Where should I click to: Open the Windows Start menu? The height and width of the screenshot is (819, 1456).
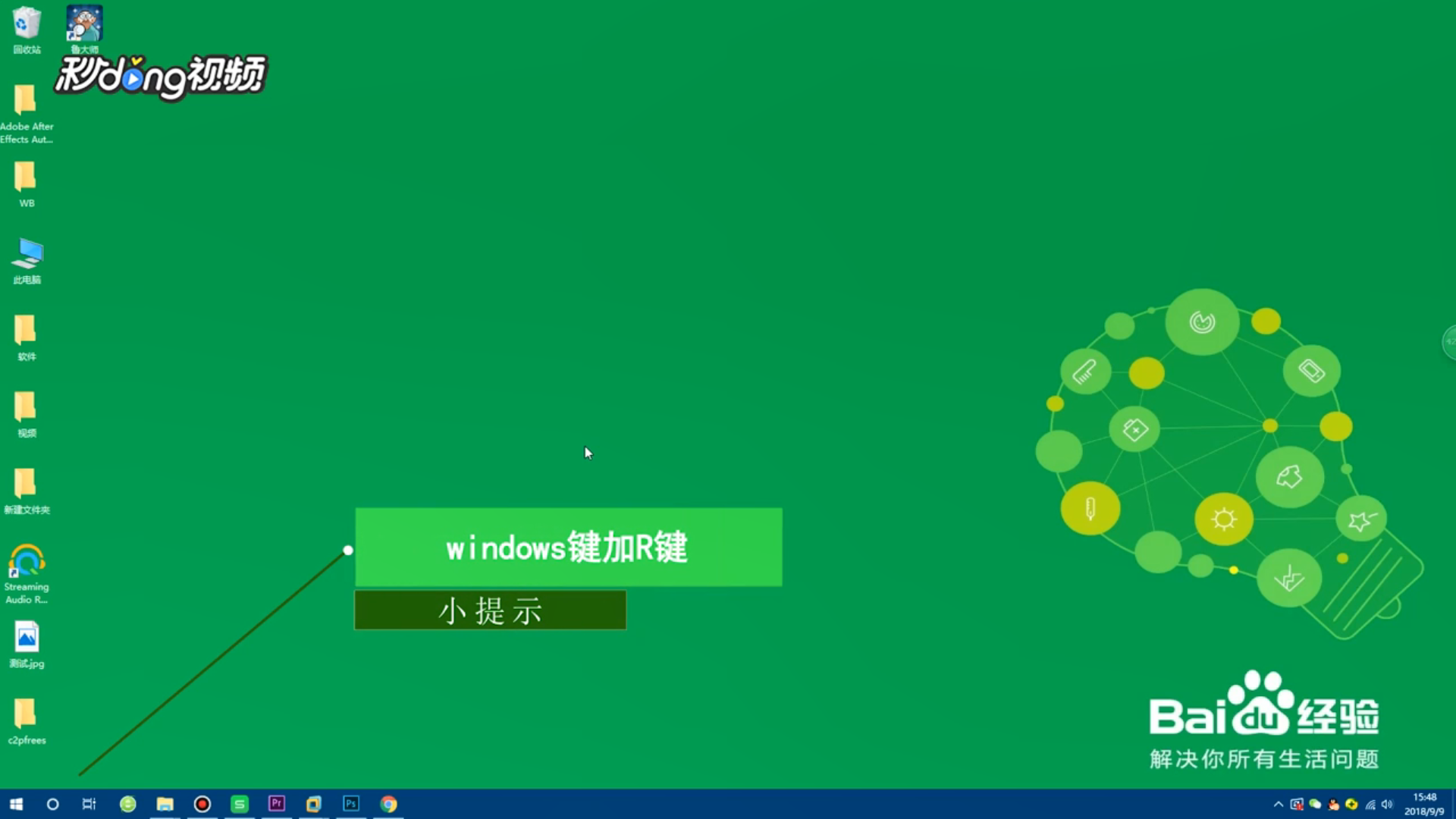[16, 804]
